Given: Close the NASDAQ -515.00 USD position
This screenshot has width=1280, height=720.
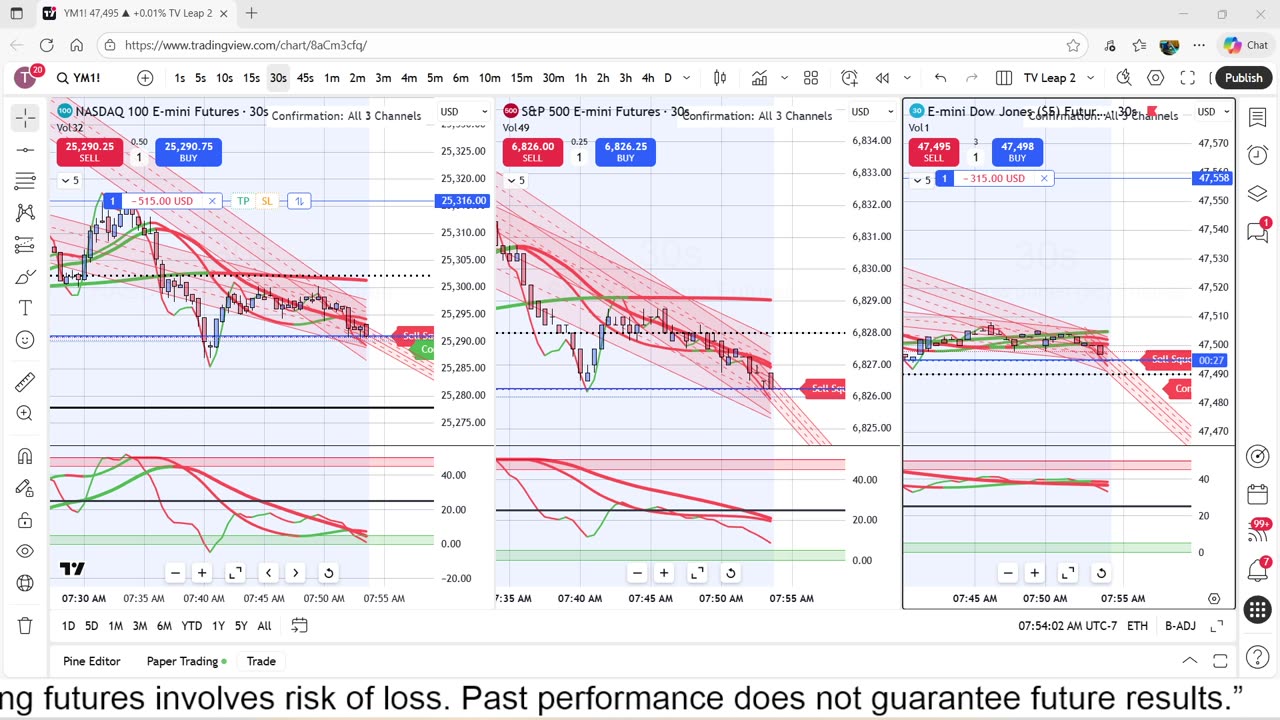Looking at the screenshot, I should pyautogui.click(x=212, y=201).
